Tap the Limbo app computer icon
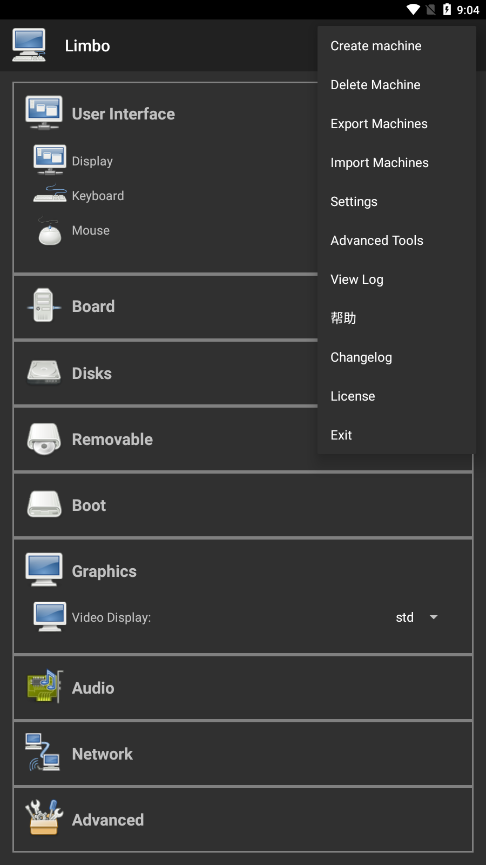Viewport: 486px width, 865px height. tap(29, 45)
